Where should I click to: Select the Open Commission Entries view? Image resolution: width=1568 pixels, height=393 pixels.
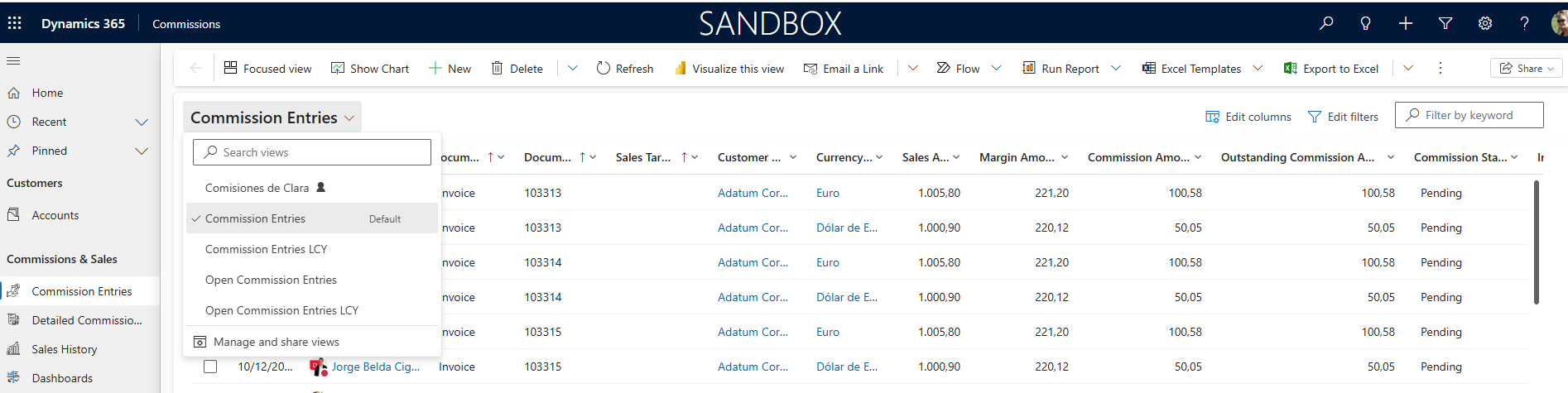point(312,280)
